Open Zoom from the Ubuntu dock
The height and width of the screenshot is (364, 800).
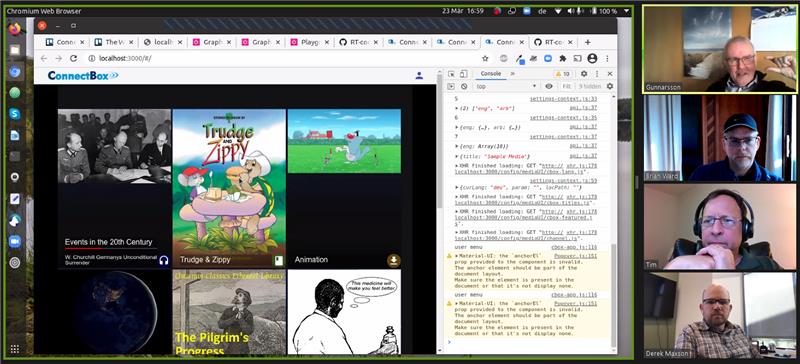[x=15, y=241]
